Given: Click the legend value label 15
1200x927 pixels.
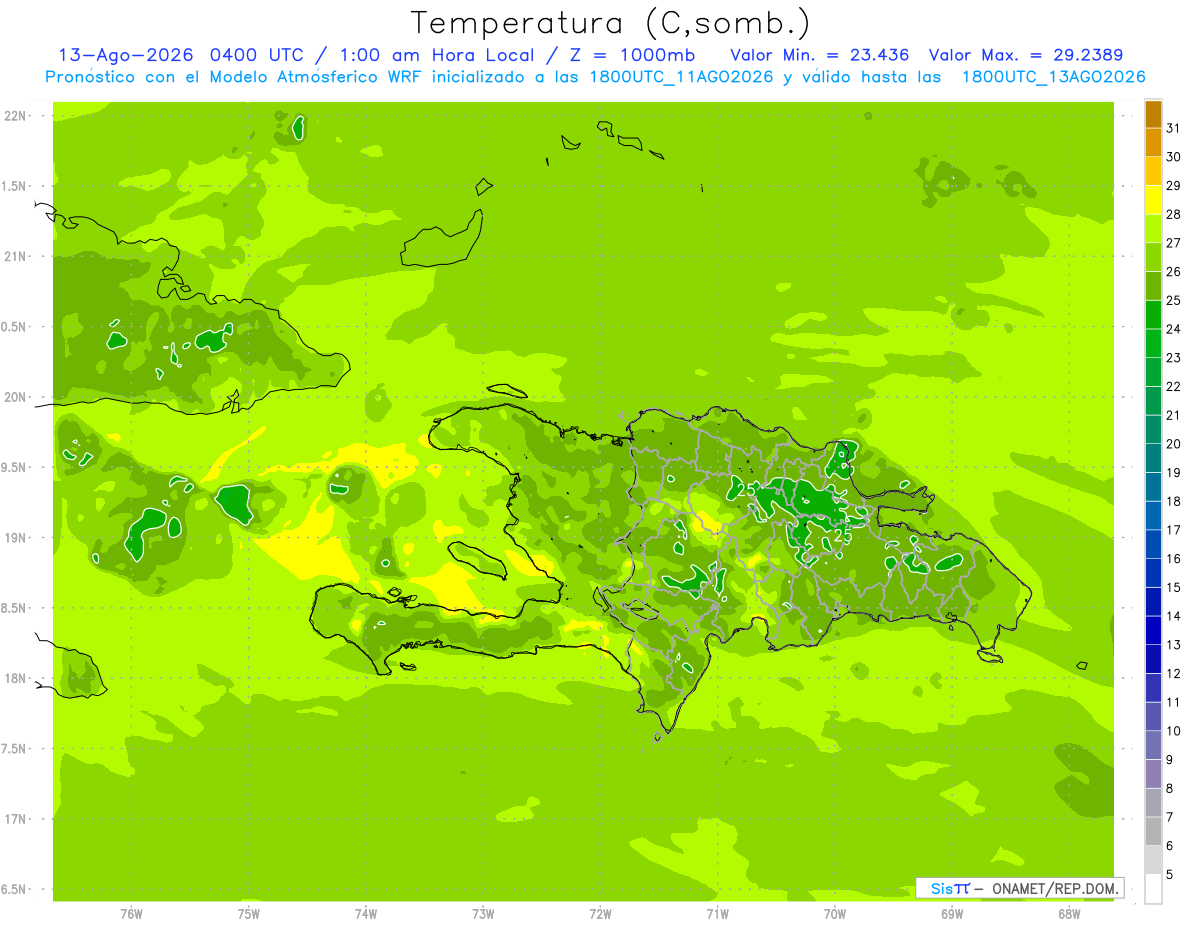Looking at the screenshot, I should pyautogui.click(x=1173, y=587).
